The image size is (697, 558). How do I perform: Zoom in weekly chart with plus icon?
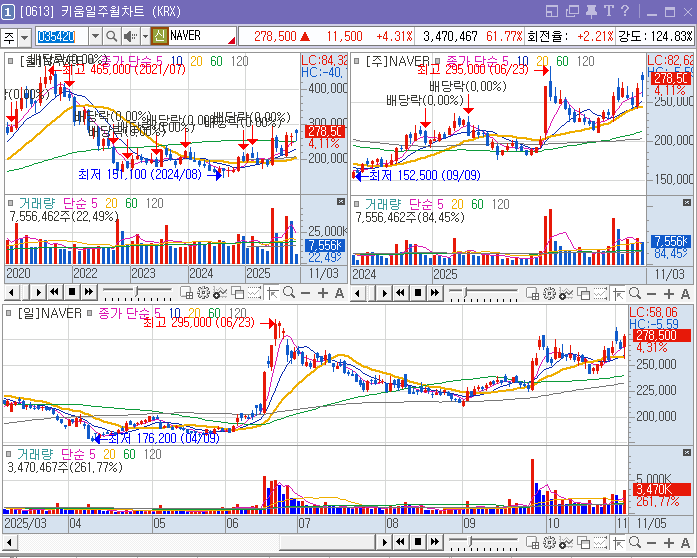(x=669, y=294)
